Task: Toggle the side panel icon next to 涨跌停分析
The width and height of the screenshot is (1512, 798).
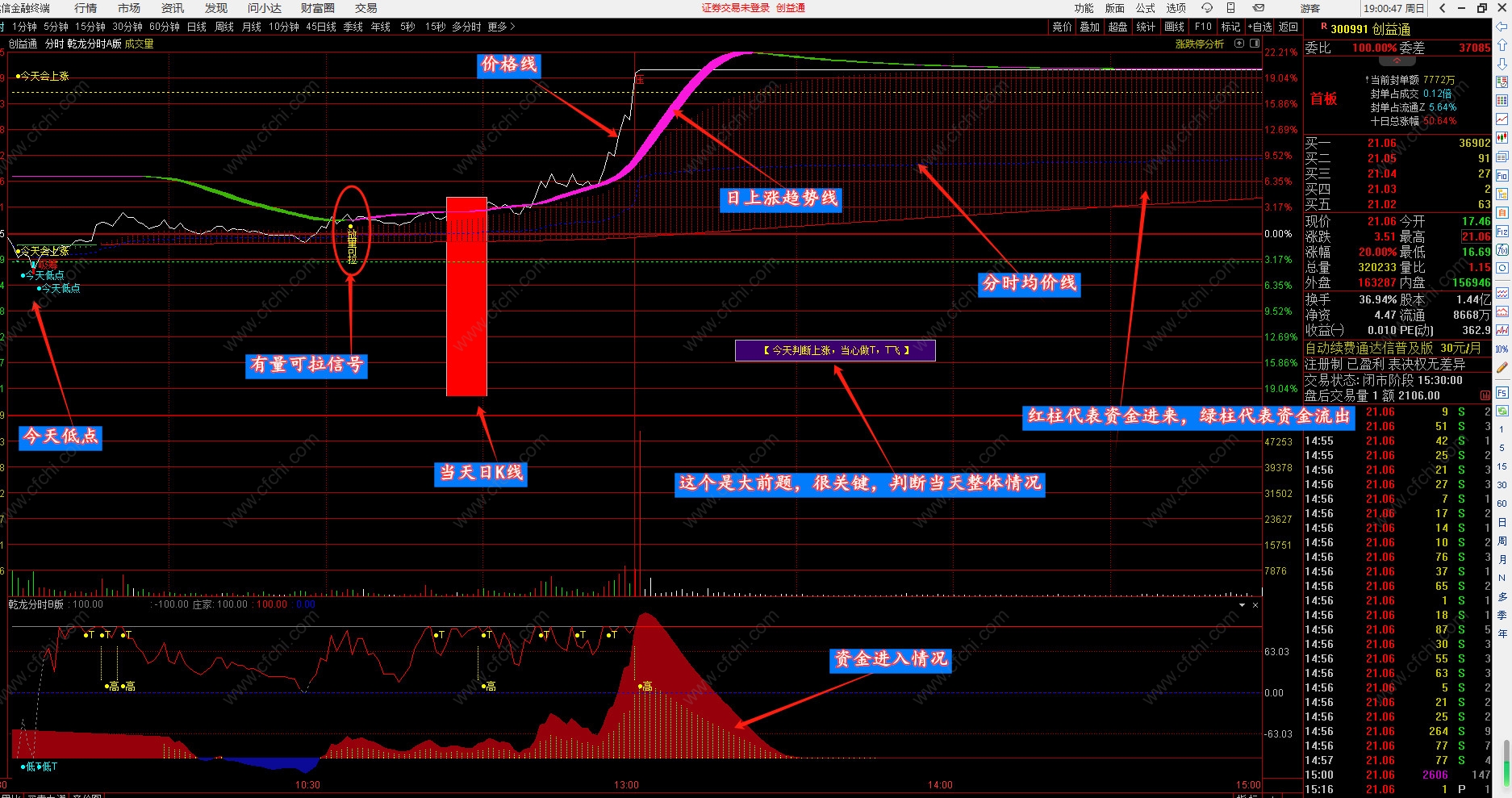Action: click(x=1255, y=44)
